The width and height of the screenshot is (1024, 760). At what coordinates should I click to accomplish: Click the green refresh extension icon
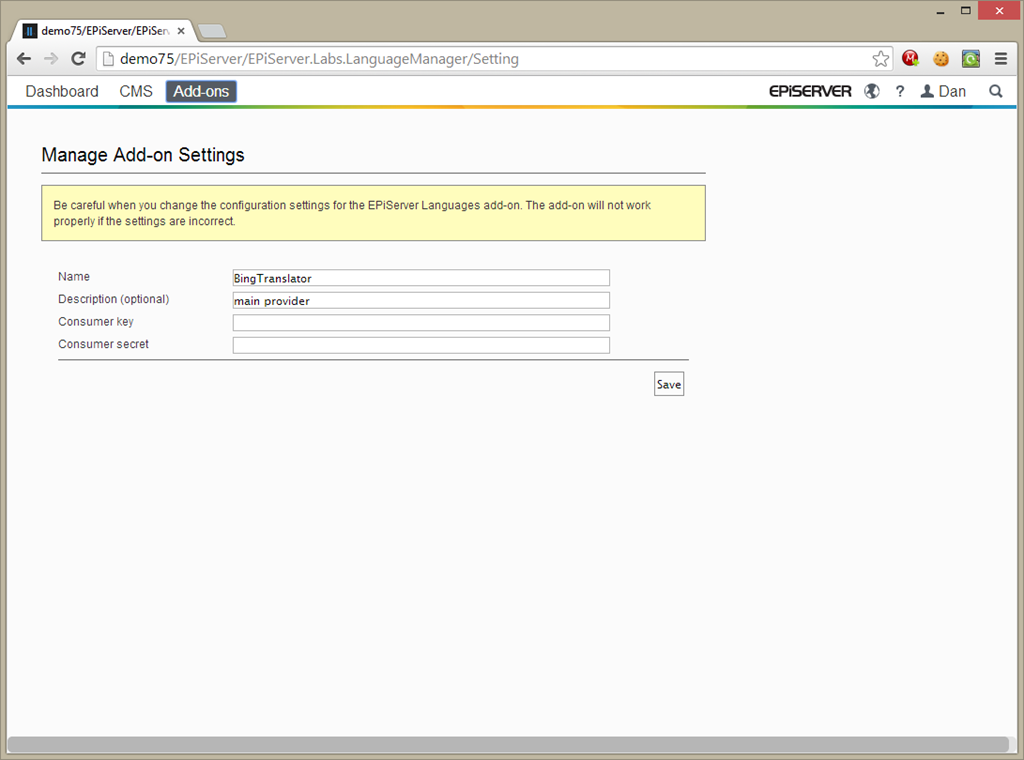click(x=971, y=59)
